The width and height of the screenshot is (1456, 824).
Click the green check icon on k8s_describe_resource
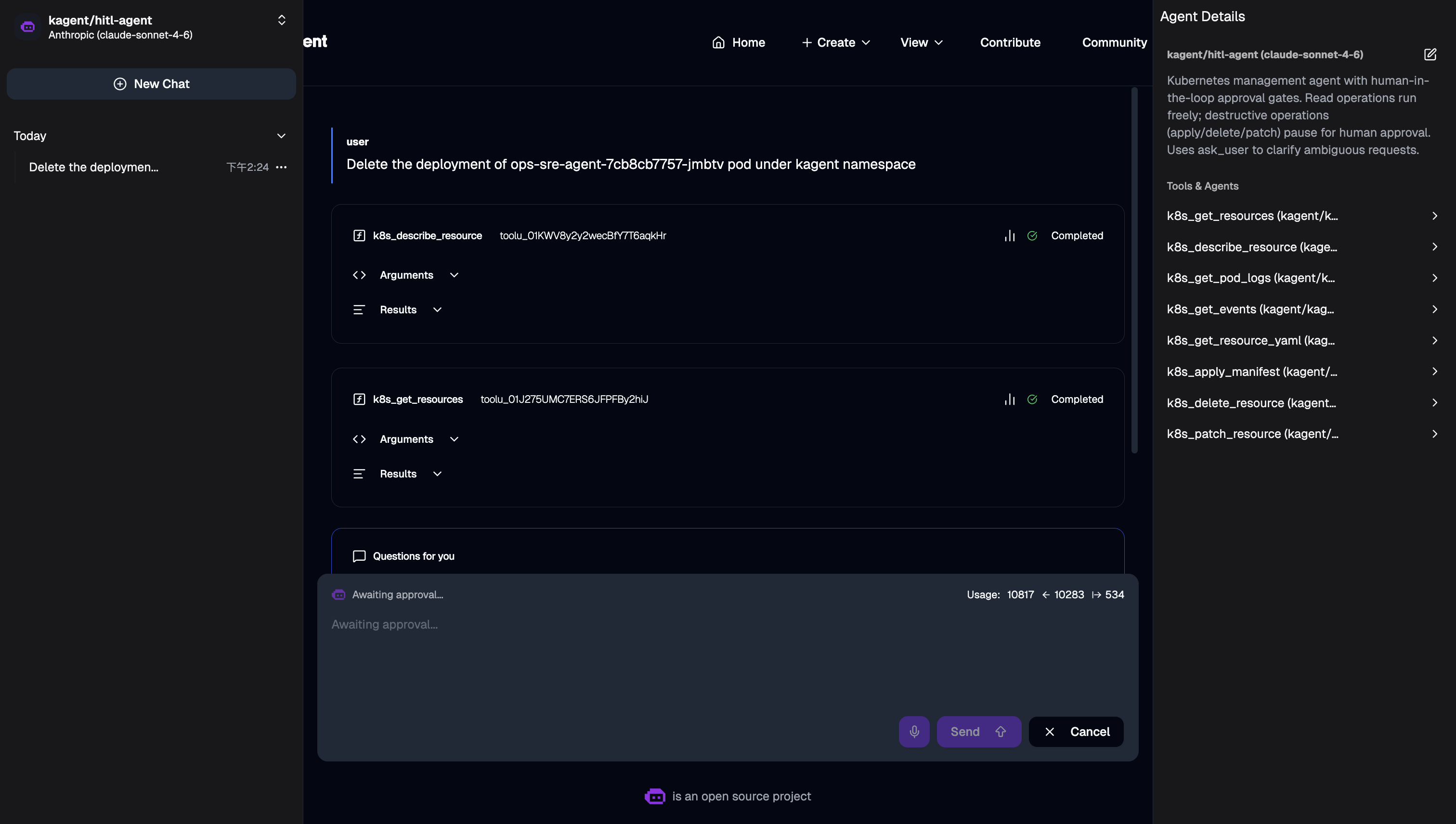click(1032, 235)
